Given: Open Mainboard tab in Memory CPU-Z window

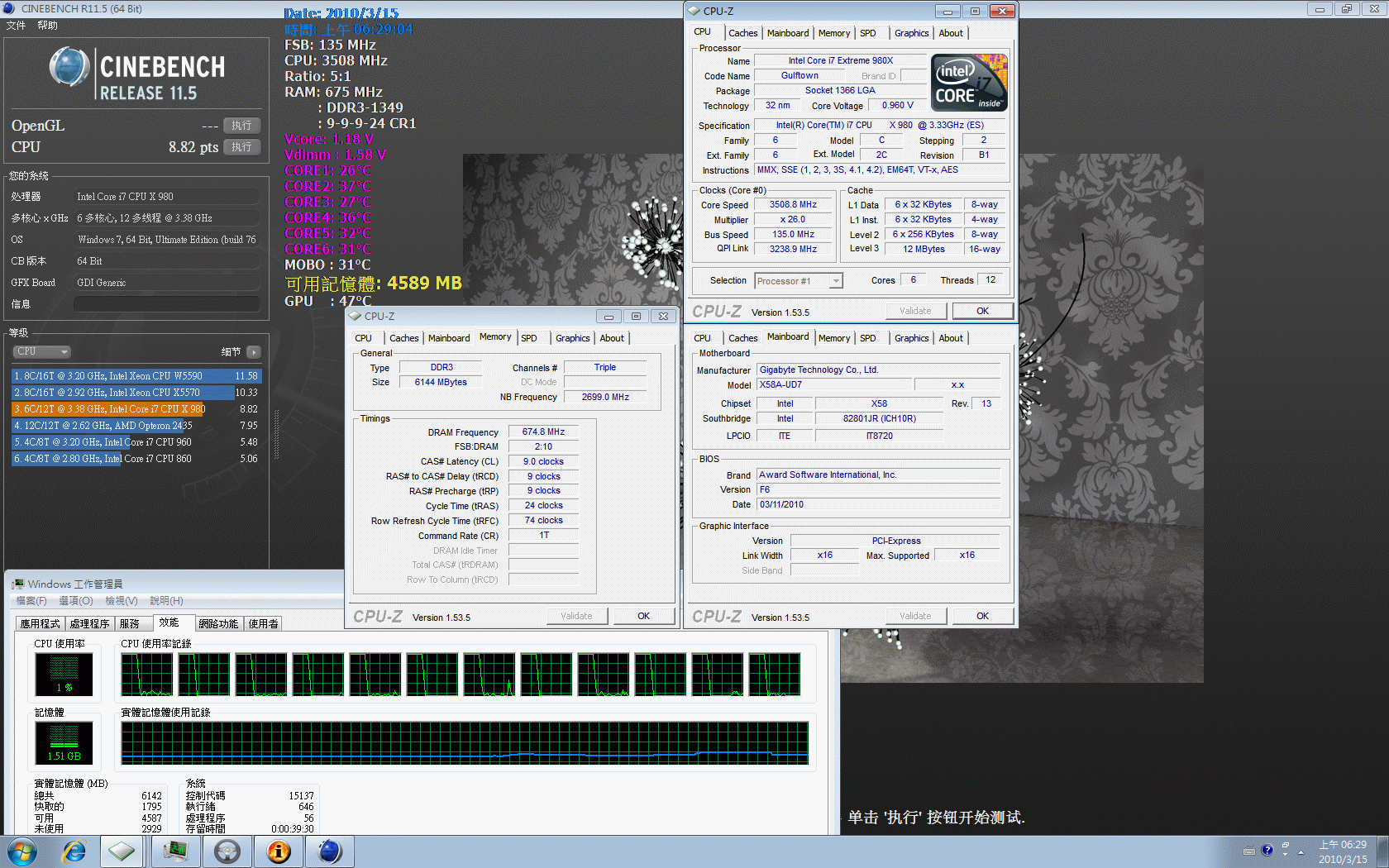Looking at the screenshot, I should point(449,338).
